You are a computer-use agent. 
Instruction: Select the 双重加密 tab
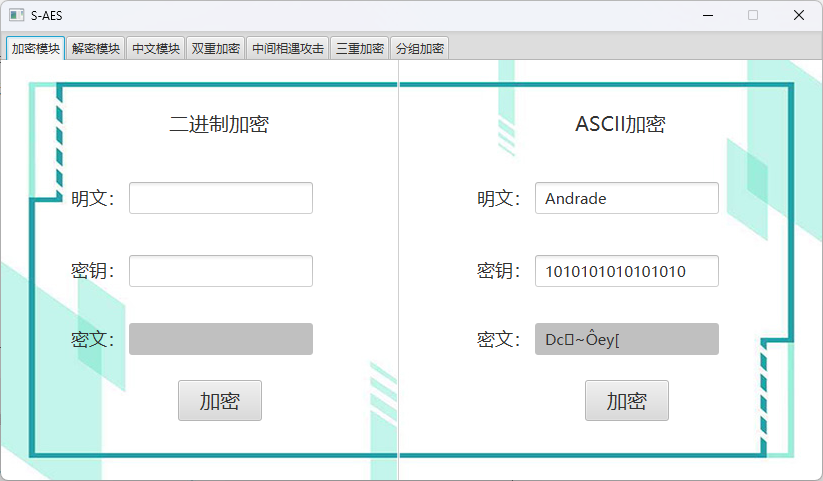point(216,48)
